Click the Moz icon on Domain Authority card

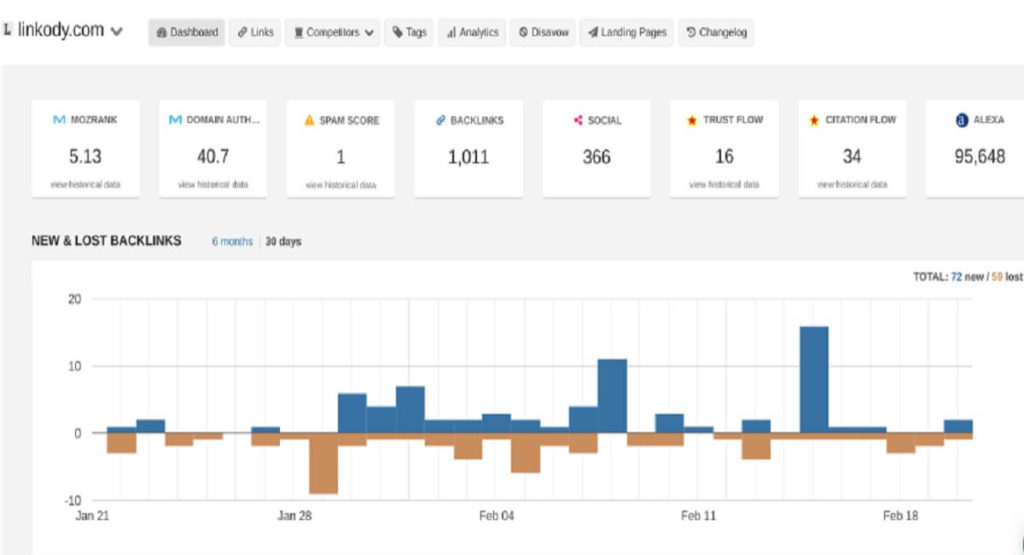[175, 119]
